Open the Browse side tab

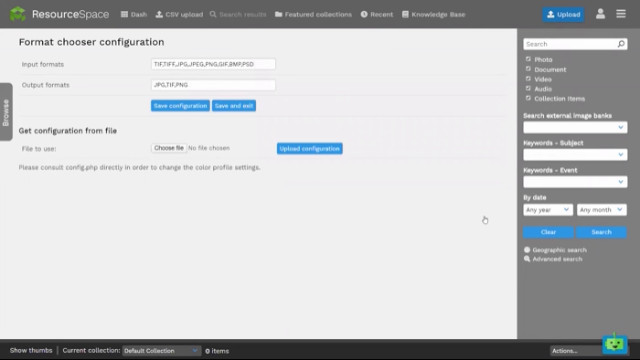tap(6, 112)
